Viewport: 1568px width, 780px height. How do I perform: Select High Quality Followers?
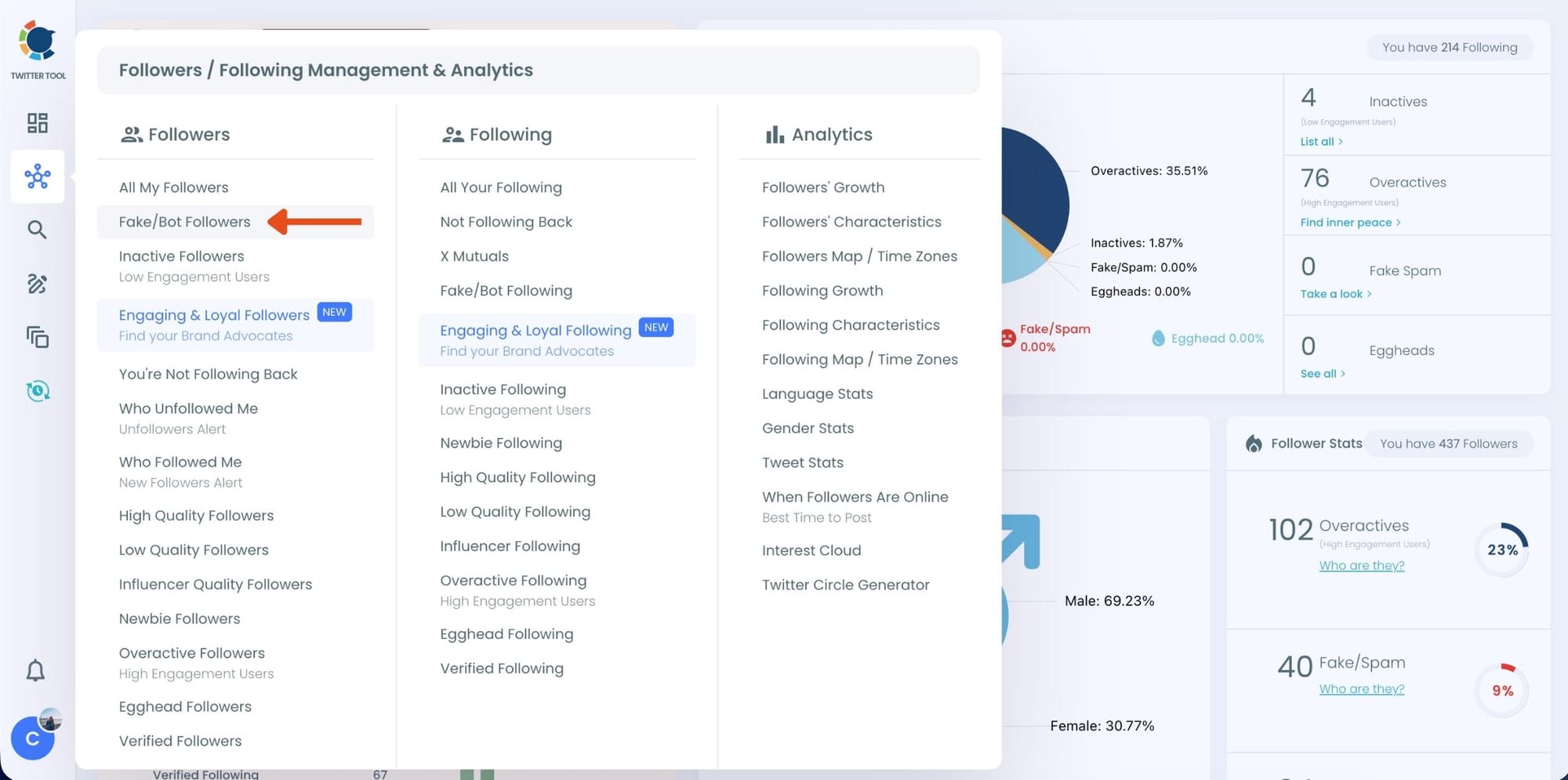[x=196, y=516]
